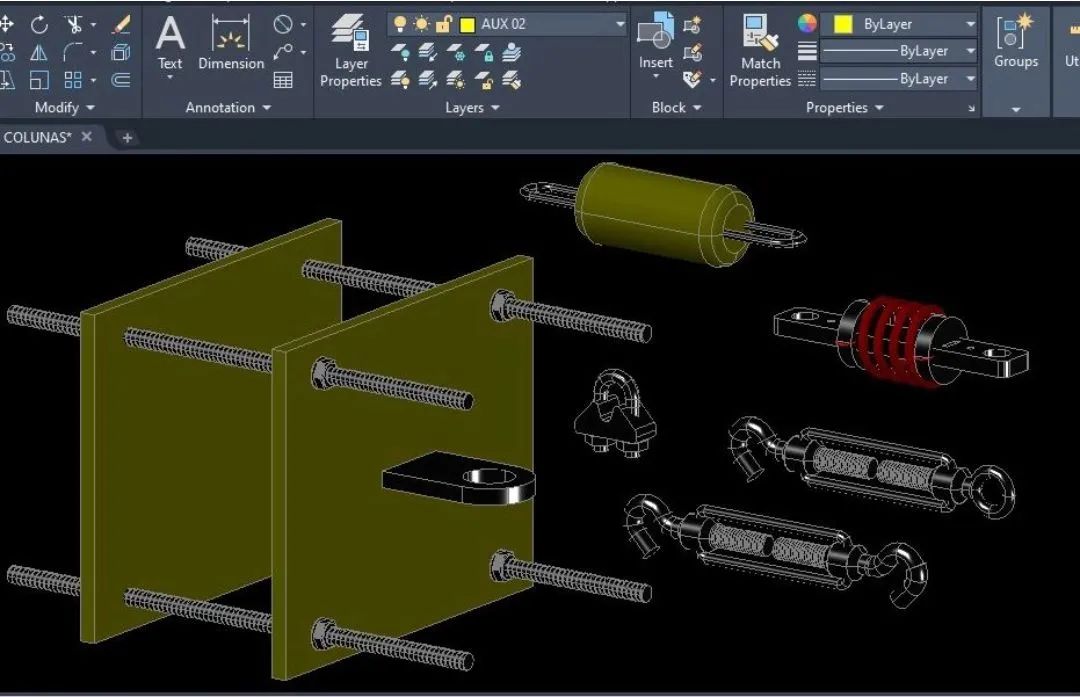Close the COLUNAS* drawing tab
This screenshot has height=697, width=1080.
pos(87,136)
